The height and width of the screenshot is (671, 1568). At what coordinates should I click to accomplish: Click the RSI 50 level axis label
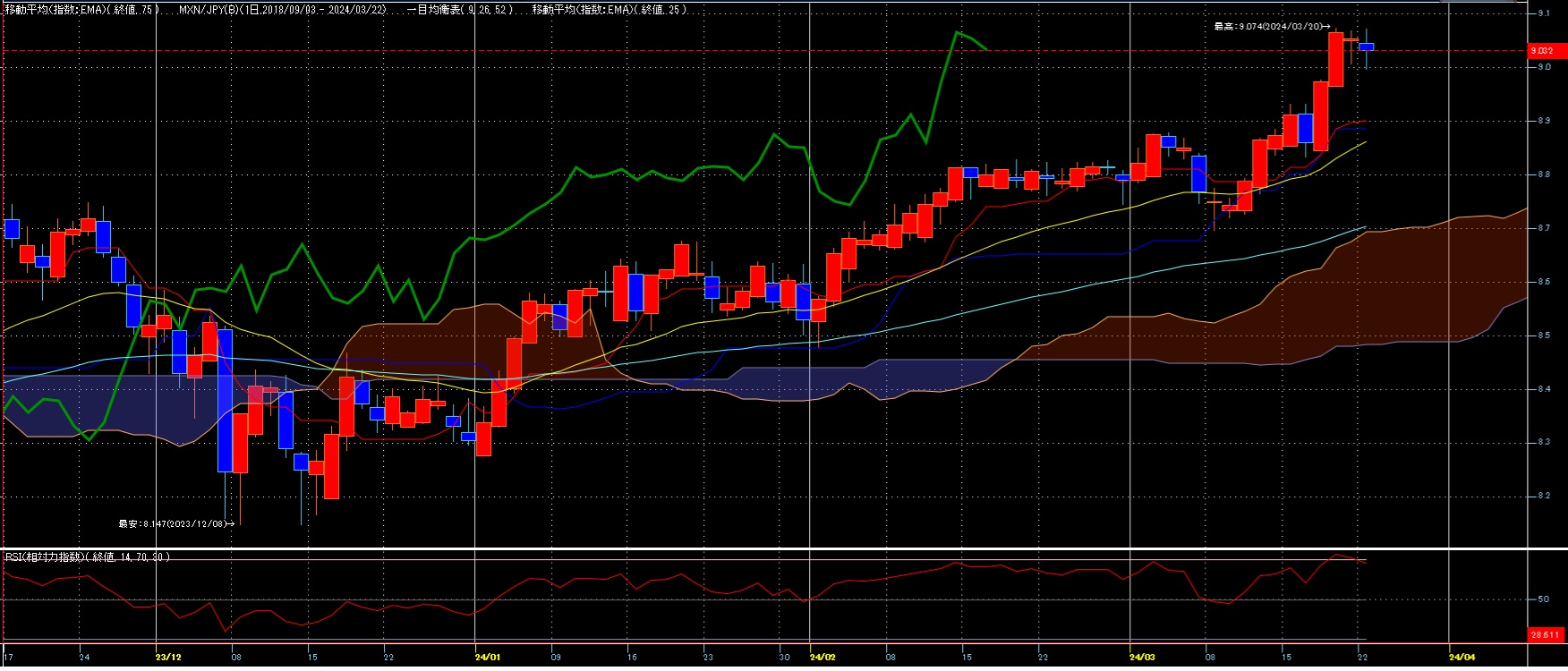1543,599
